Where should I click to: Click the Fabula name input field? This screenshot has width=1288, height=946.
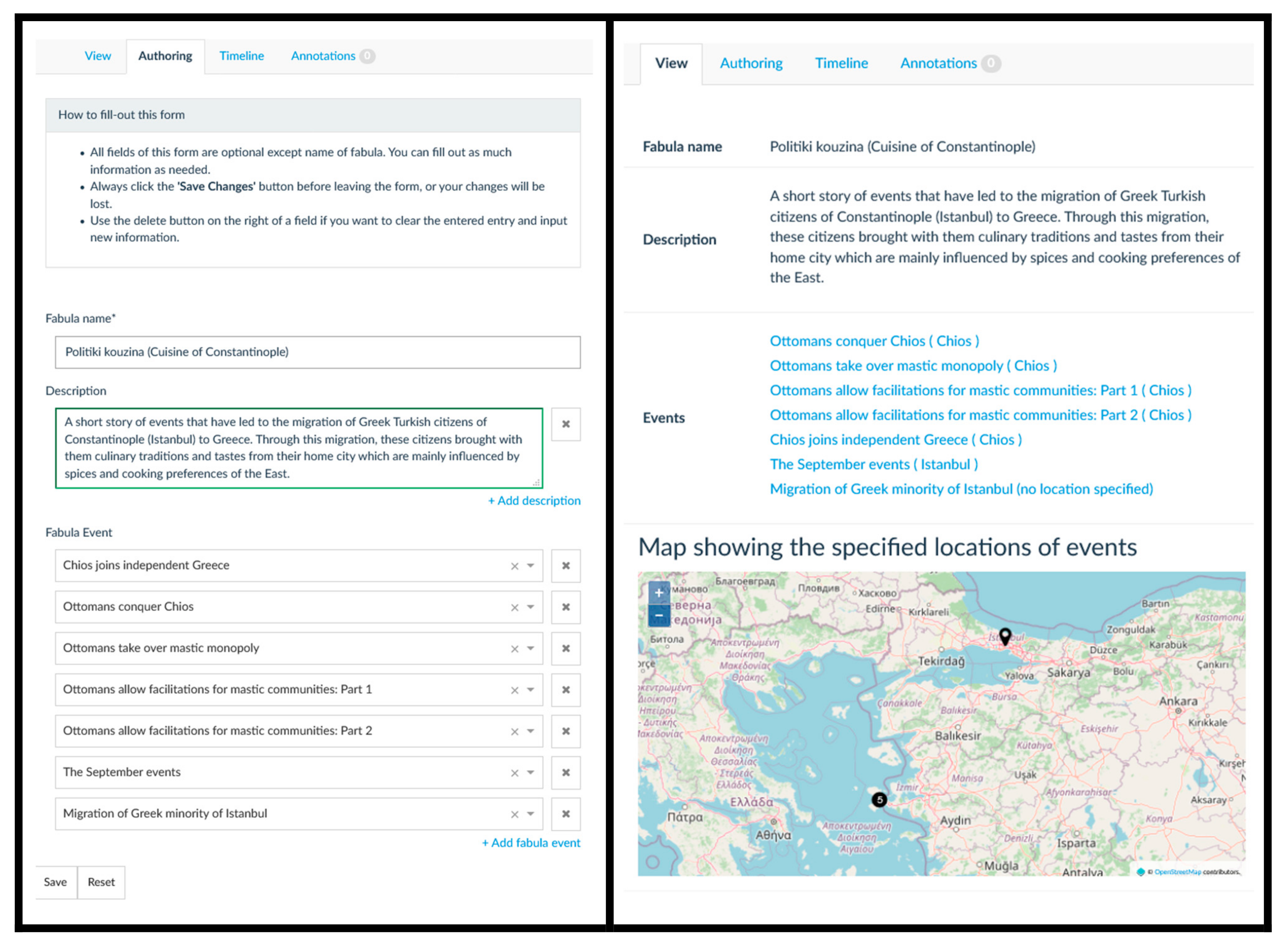click(x=318, y=352)
